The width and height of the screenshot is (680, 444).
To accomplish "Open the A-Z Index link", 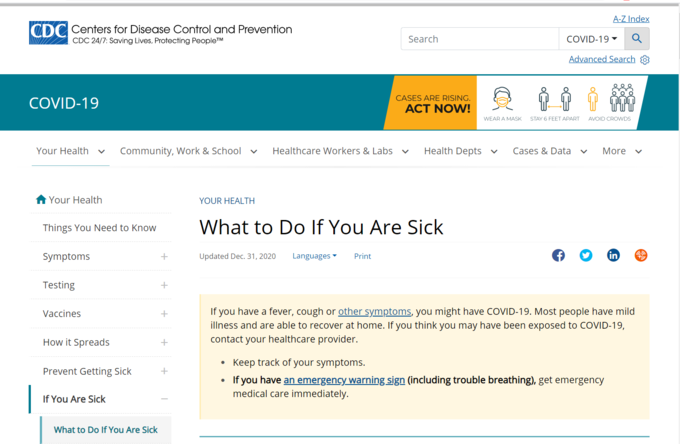I will click(631, 19).
